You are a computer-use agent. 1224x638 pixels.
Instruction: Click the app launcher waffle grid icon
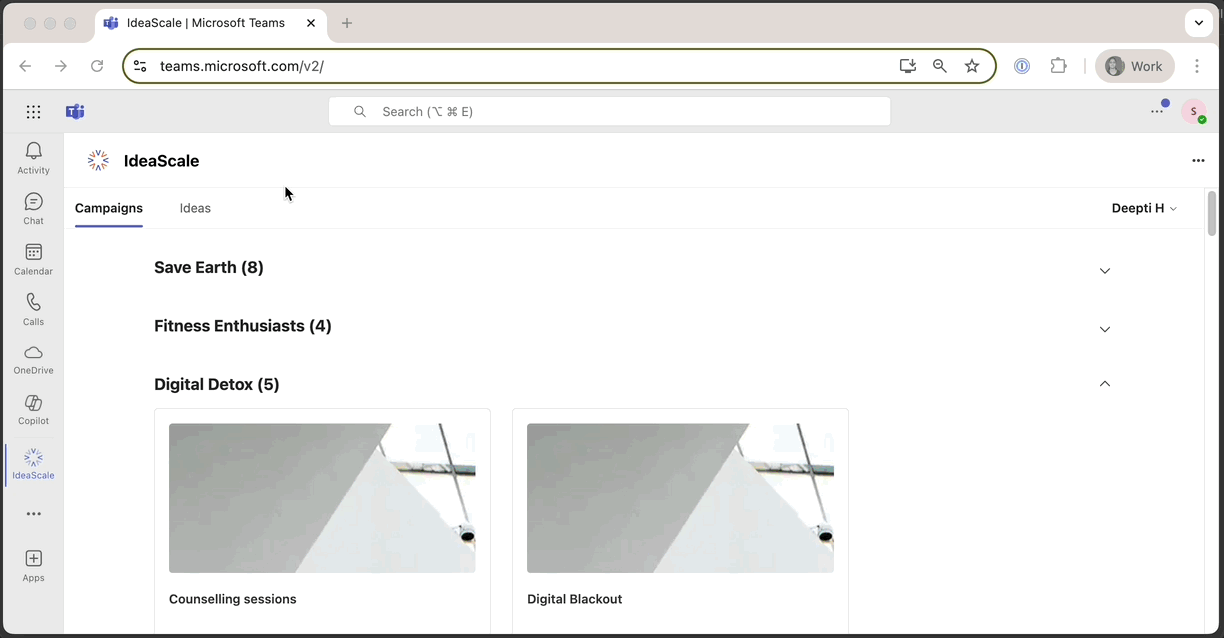pos(33,112)
